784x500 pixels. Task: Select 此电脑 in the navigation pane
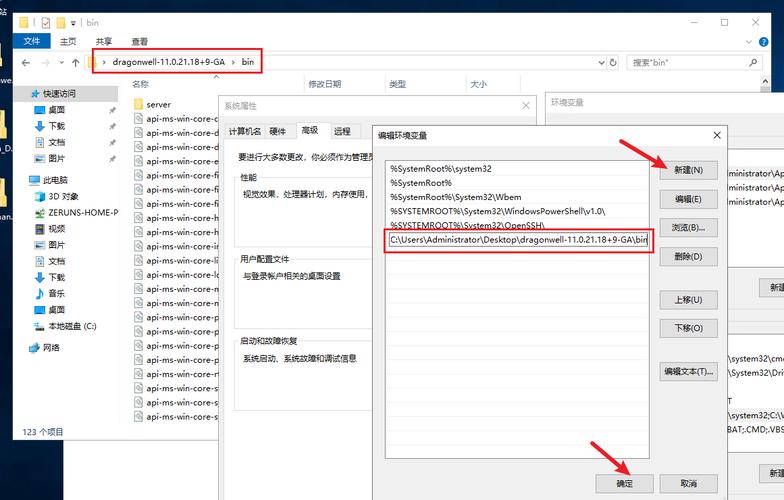pos(48,180)
